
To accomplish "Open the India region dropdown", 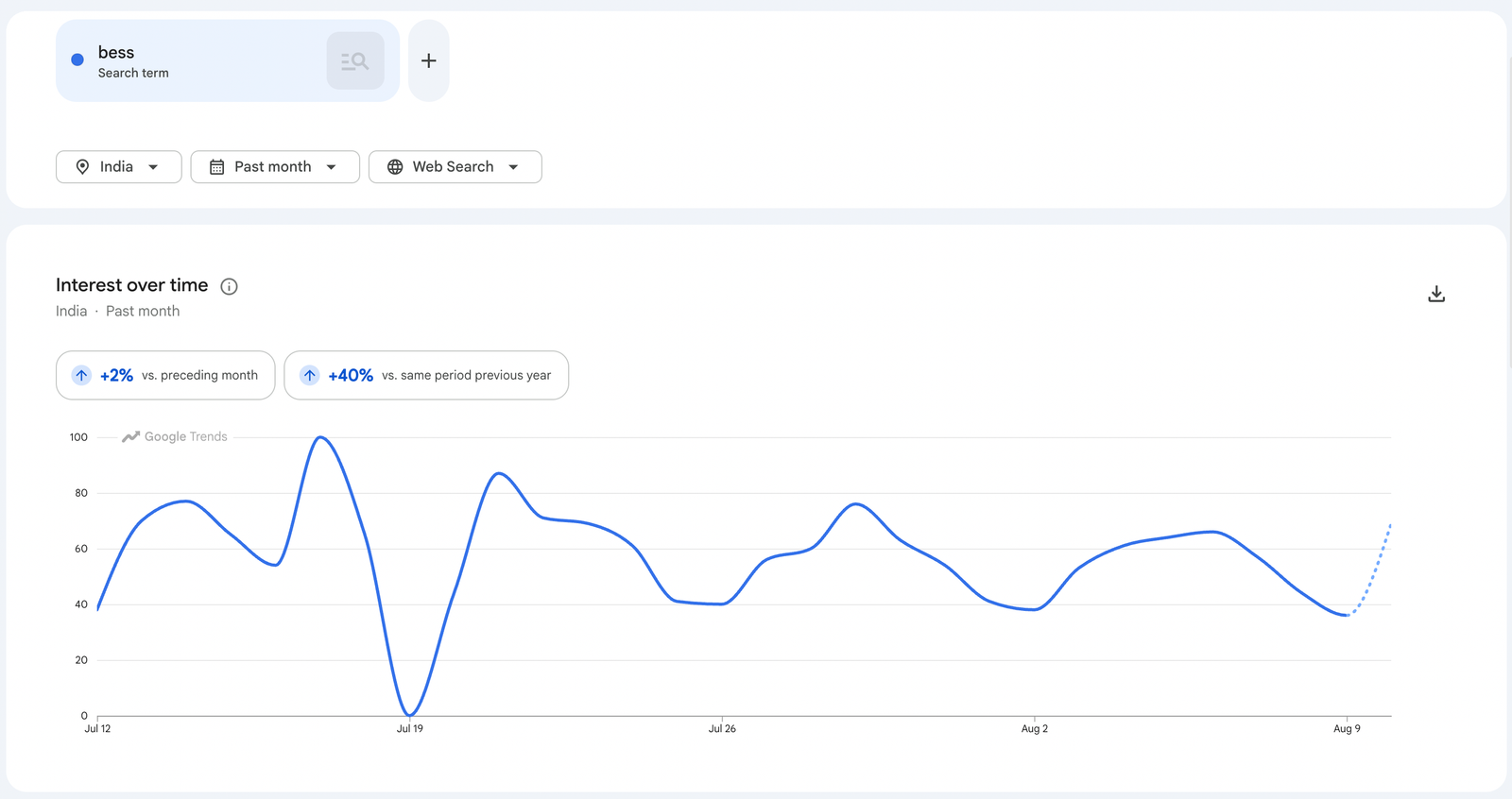I will click(119, 167).
